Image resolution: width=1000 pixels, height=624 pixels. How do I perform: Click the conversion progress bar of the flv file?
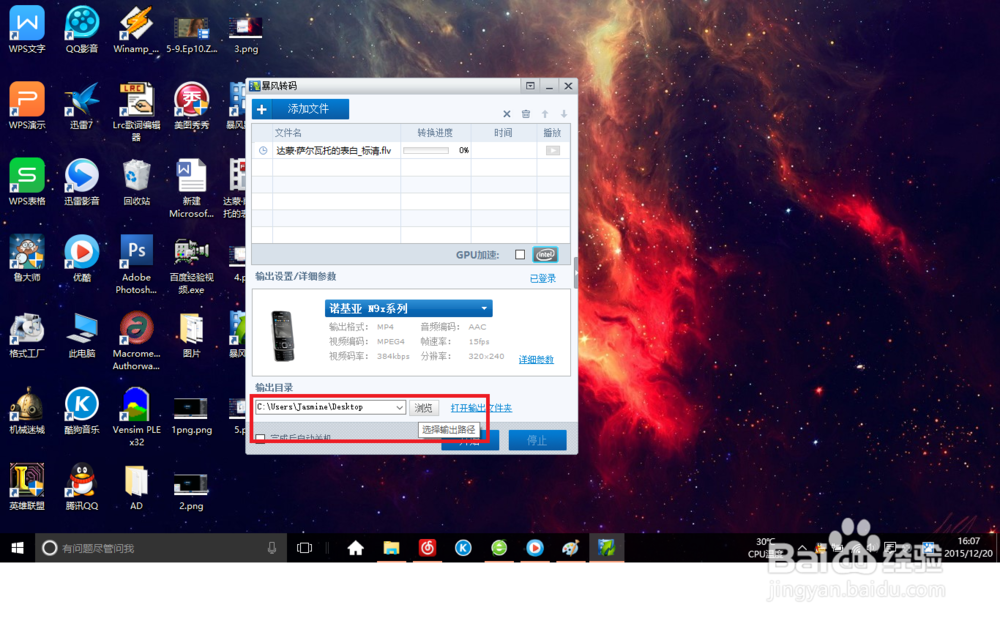click(x=426, y=151)
